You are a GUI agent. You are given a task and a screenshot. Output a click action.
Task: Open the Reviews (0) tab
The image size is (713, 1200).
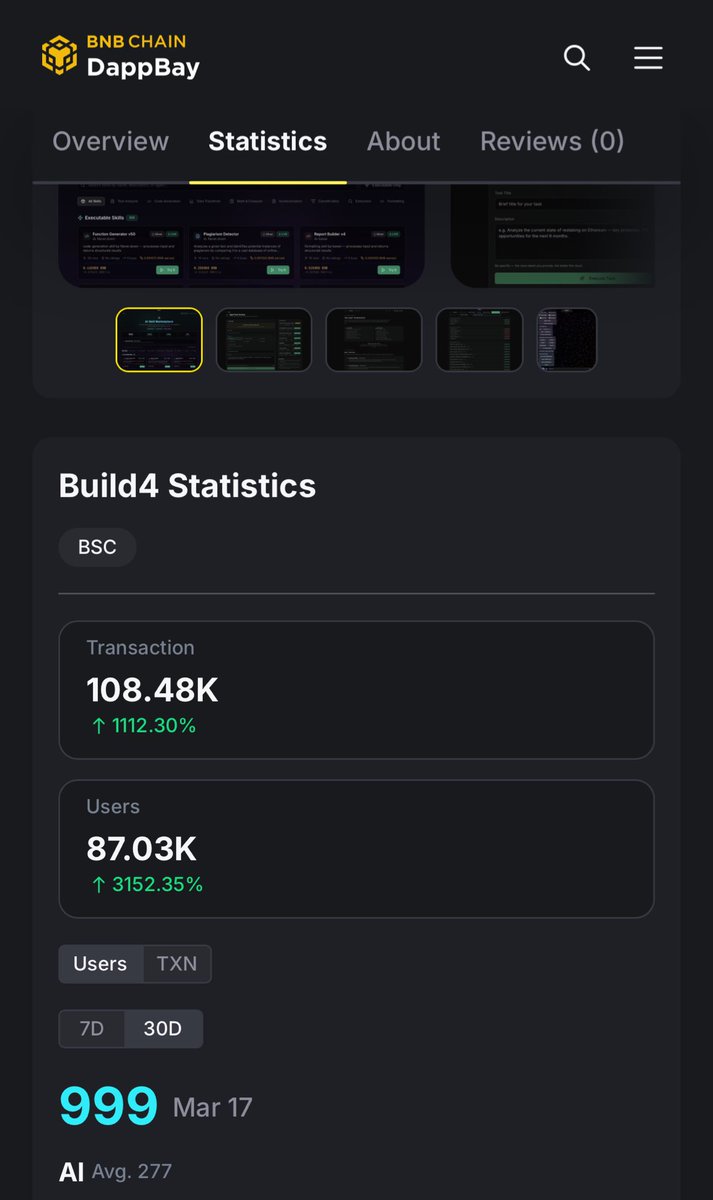point(552,141)
